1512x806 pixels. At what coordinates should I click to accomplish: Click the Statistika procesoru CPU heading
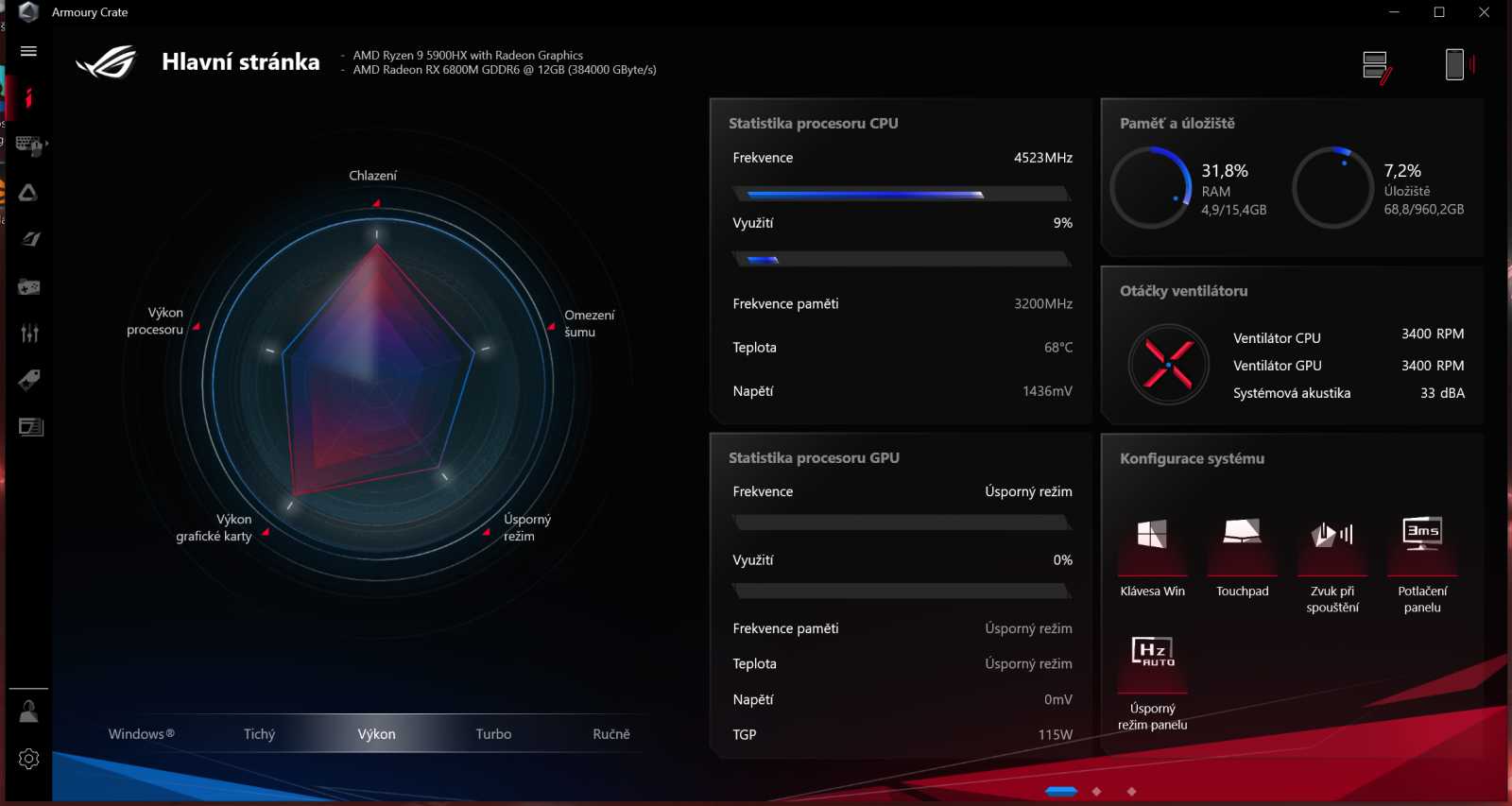814,123
